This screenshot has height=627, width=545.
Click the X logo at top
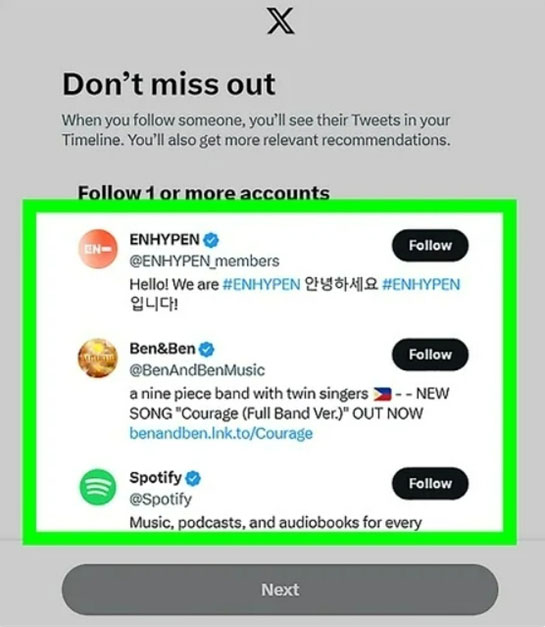[x=281, y=22]
